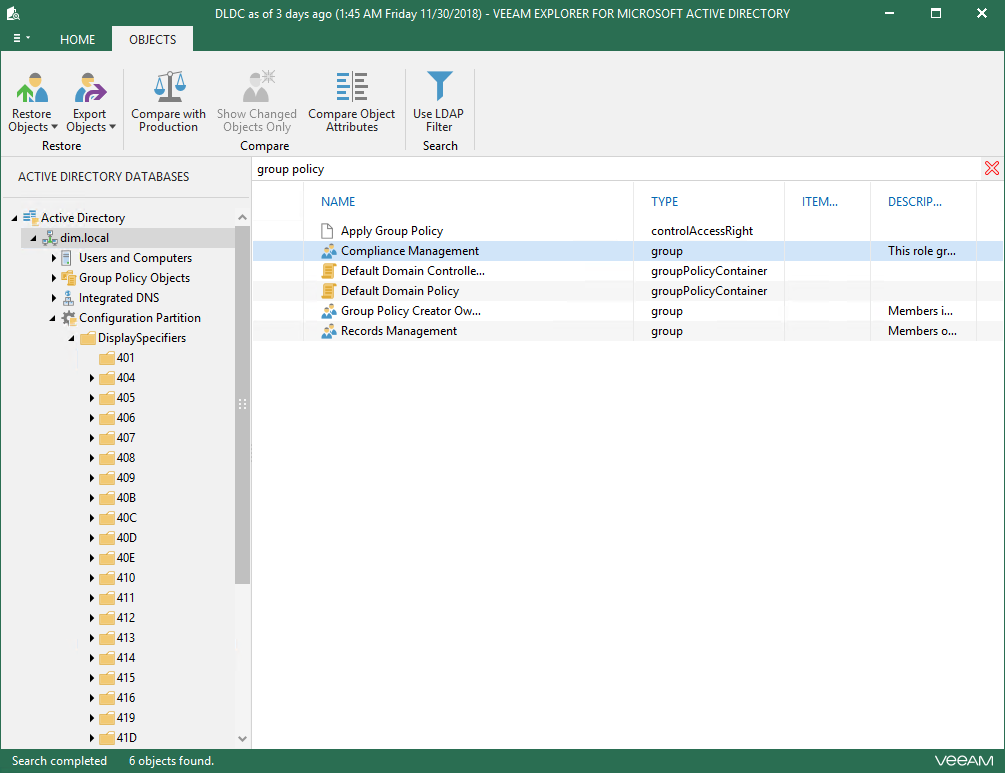This screenshot has width=1005, height=773.
Task: Click the 6 objects found status text
Action: pos(171,761)
